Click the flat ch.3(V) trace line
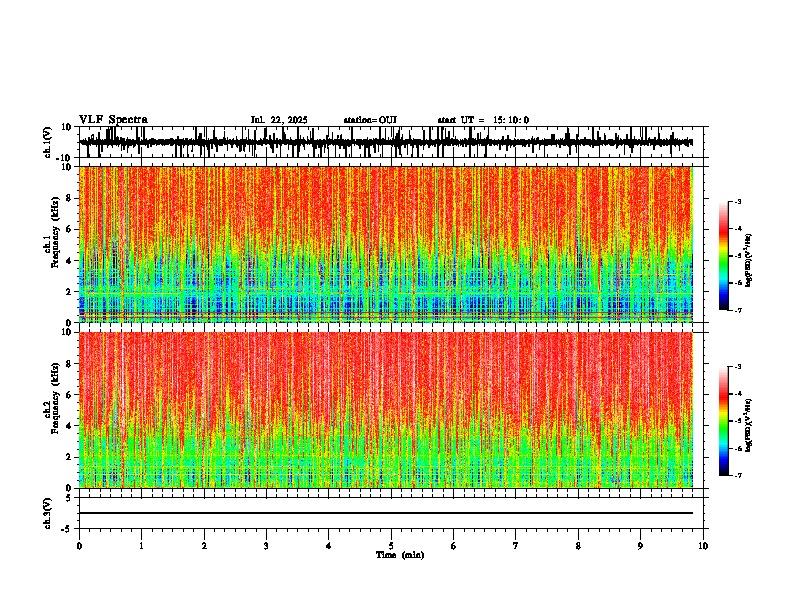The image size is (792, 612). [386, 513]
